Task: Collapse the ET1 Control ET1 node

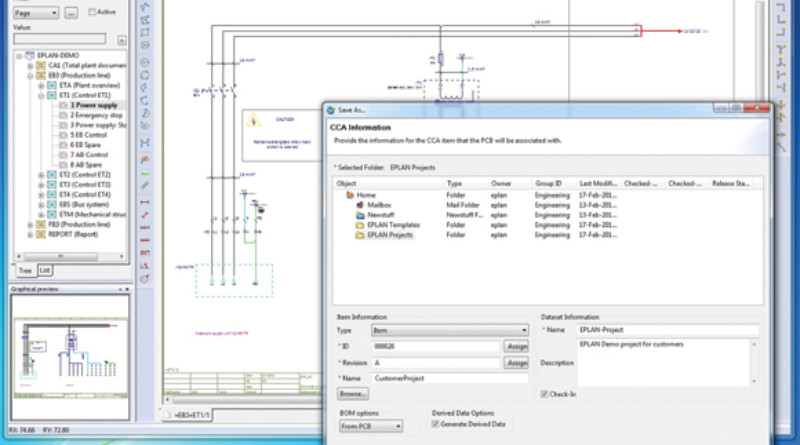Action: pyautogui.click(x=41, y=95)
